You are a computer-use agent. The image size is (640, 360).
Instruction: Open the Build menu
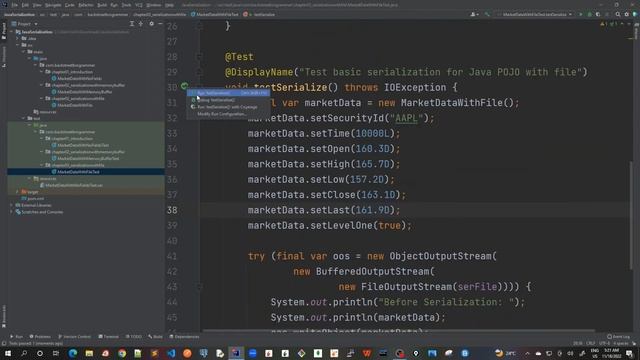coord(102,5)
